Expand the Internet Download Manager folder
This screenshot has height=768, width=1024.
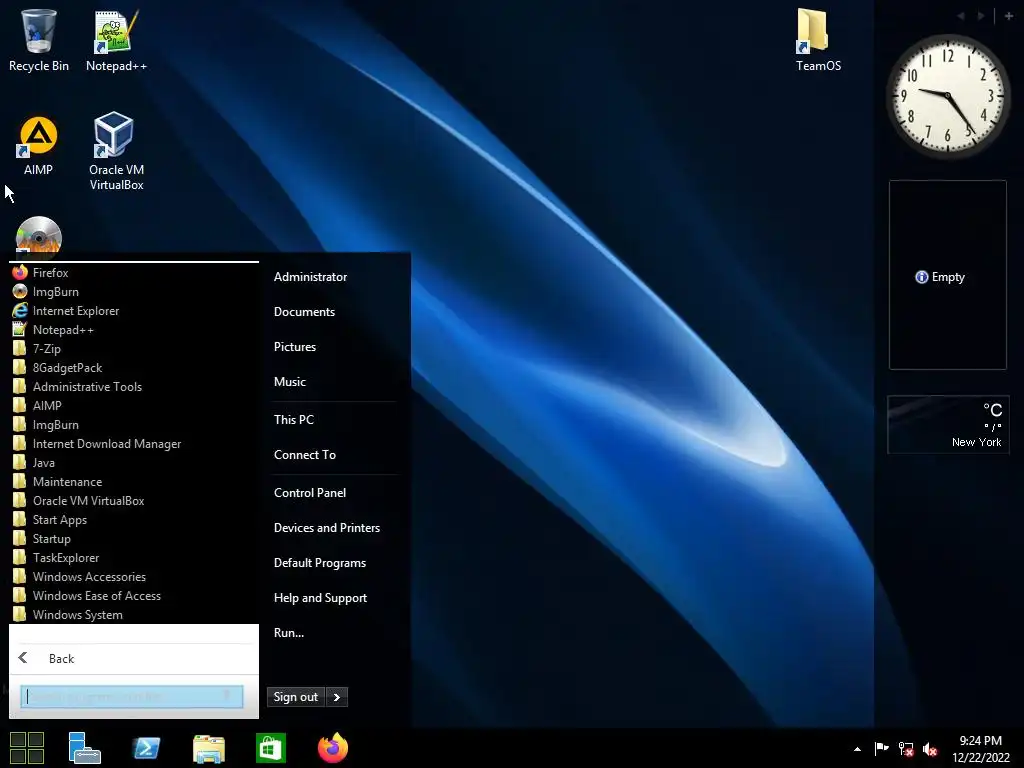[134, 443]
